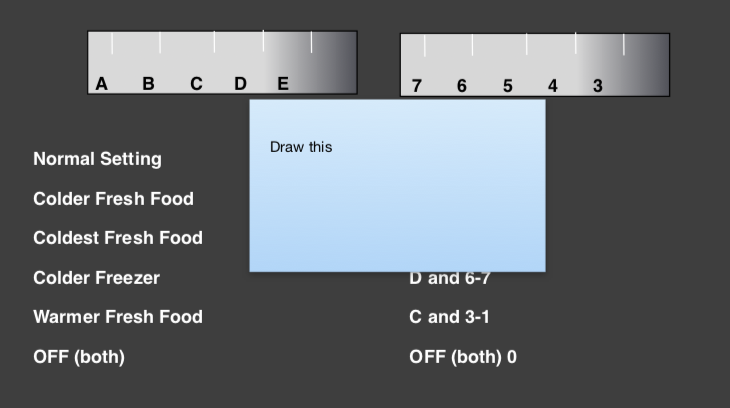The width and height of the screenshot is (730, 408).
Task: Click letter E on the left scale
Action: (283, 84)
